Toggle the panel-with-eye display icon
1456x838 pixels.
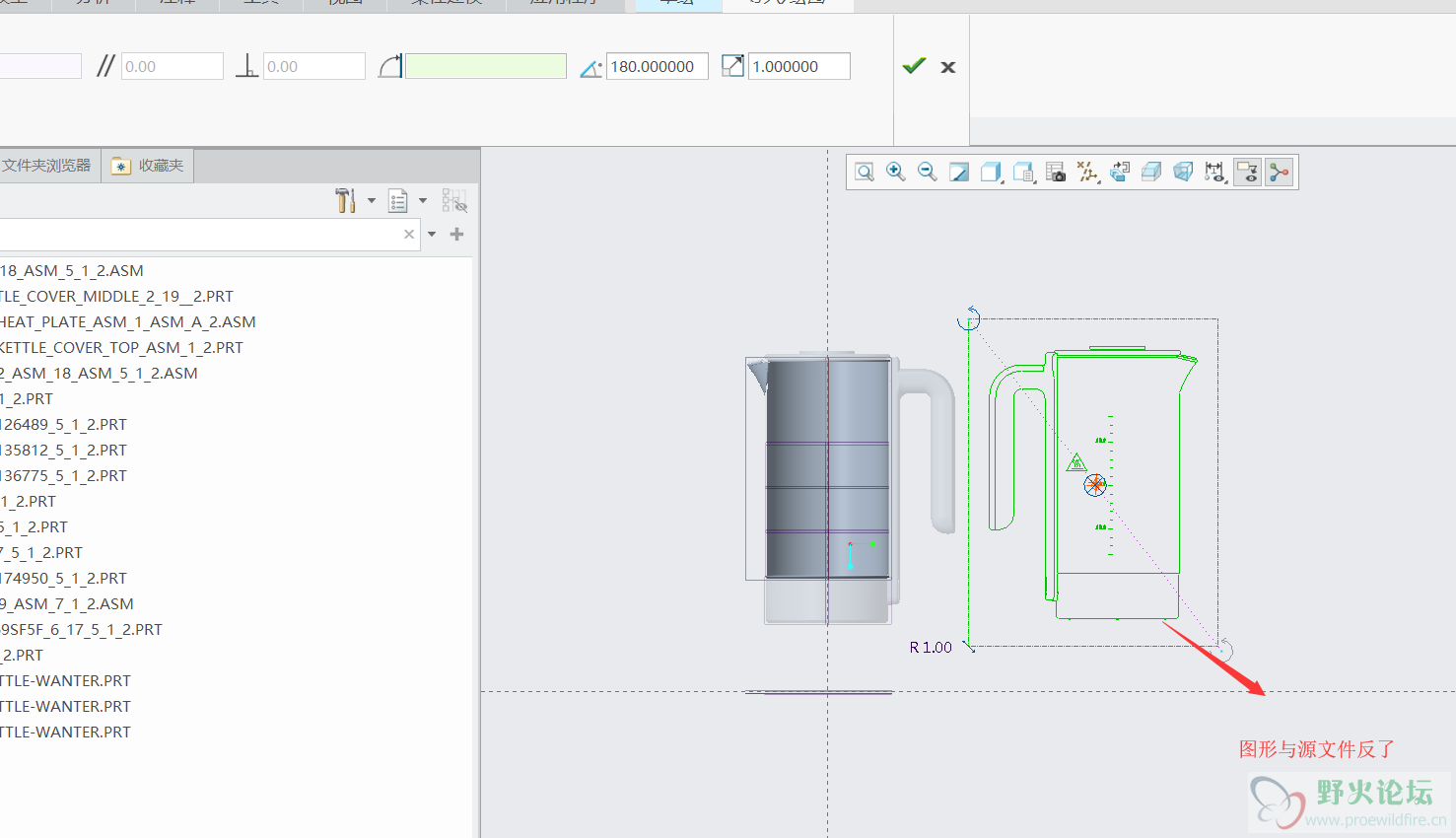click(x=1247, y=173)
